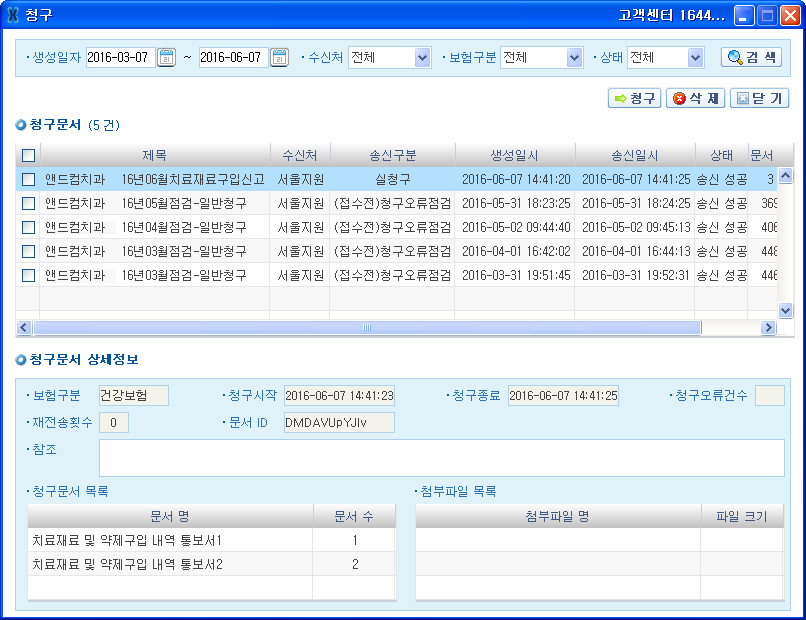Screen dimensions: 806x620
Task: Expand the 수신처 dropdown
Action: pos(422,58)
